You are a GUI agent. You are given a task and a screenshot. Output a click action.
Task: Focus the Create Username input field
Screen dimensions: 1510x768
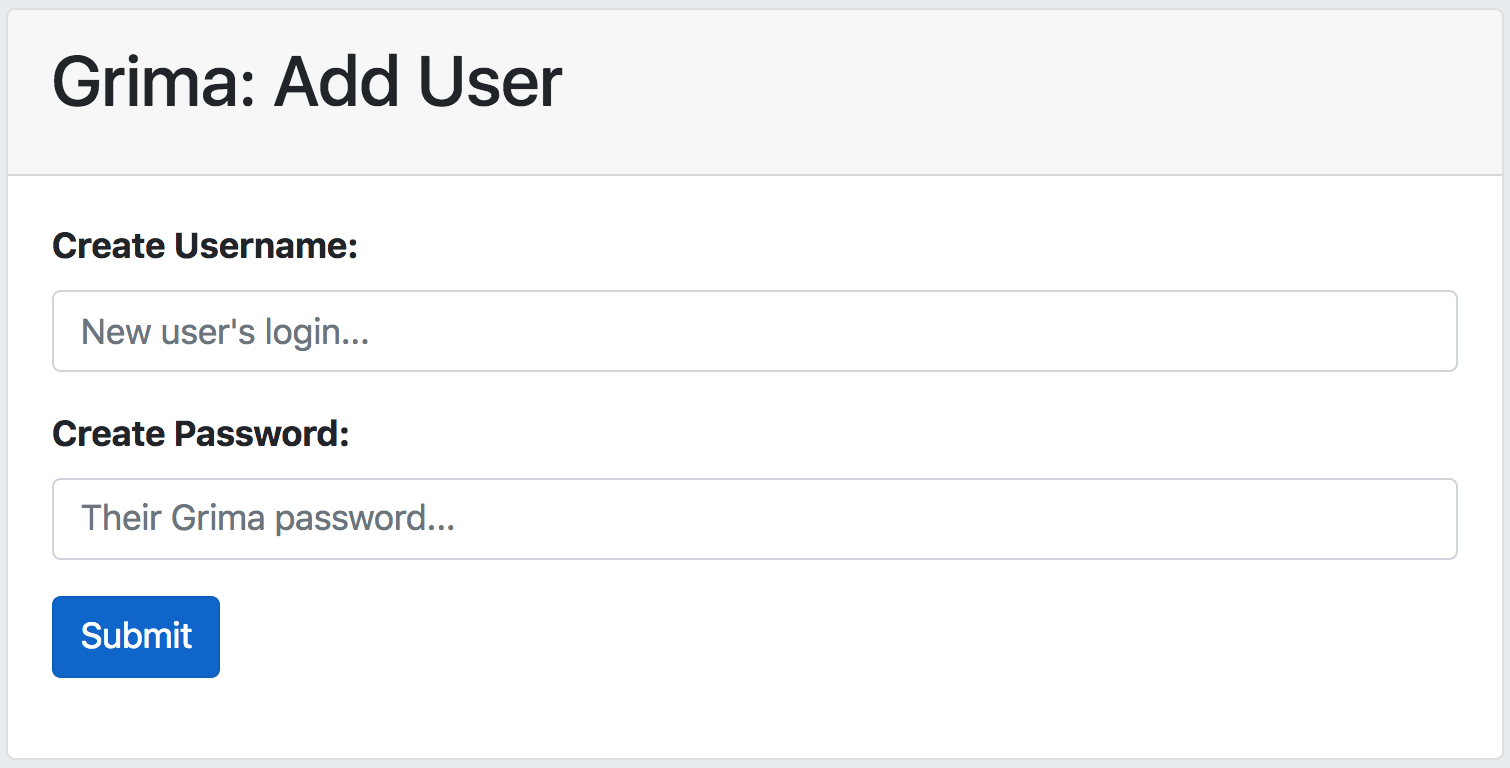pyautogui.click(x=754, y=331)
